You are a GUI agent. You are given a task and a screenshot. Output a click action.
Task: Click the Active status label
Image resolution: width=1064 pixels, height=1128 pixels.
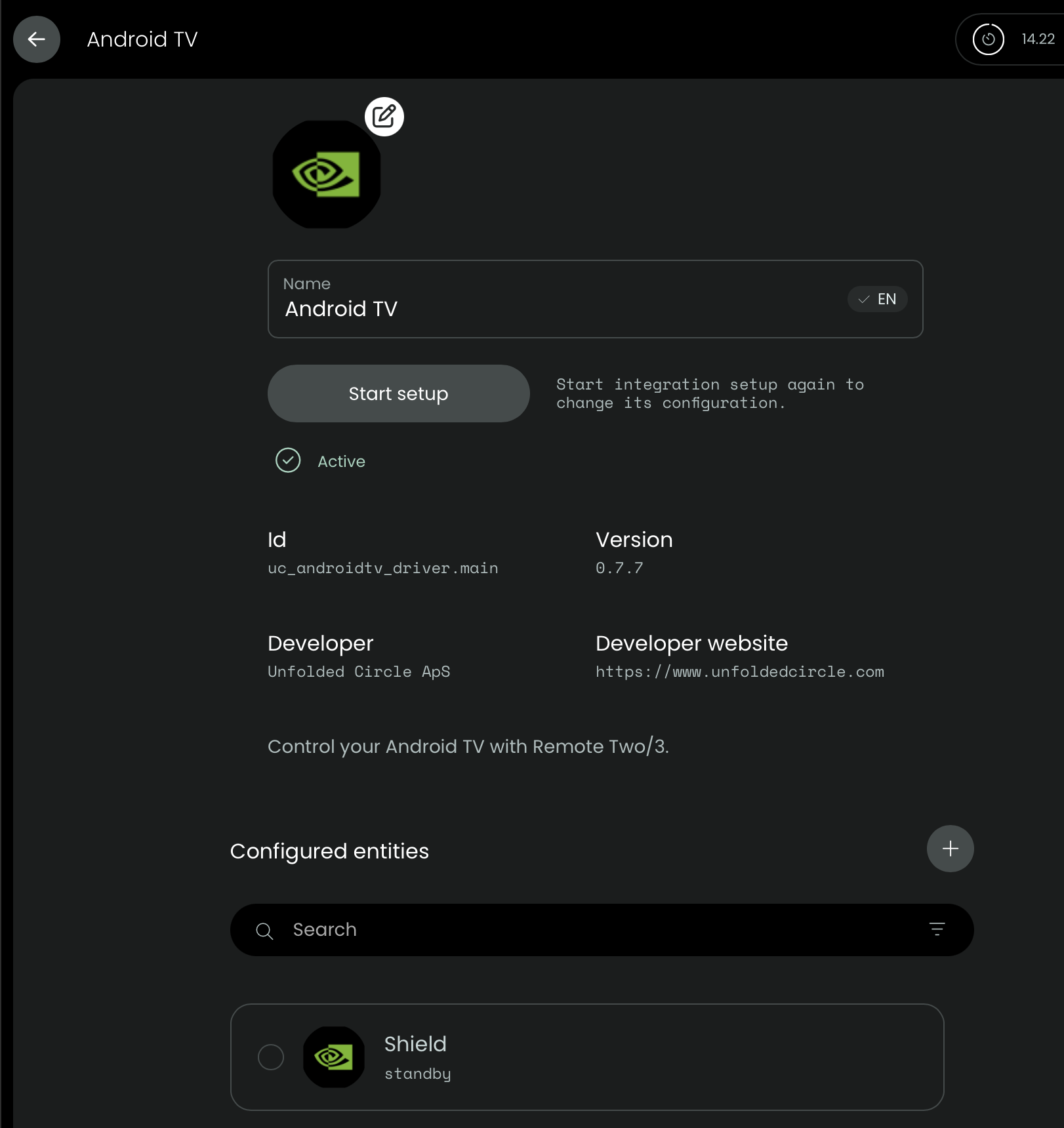click(341, 462)
